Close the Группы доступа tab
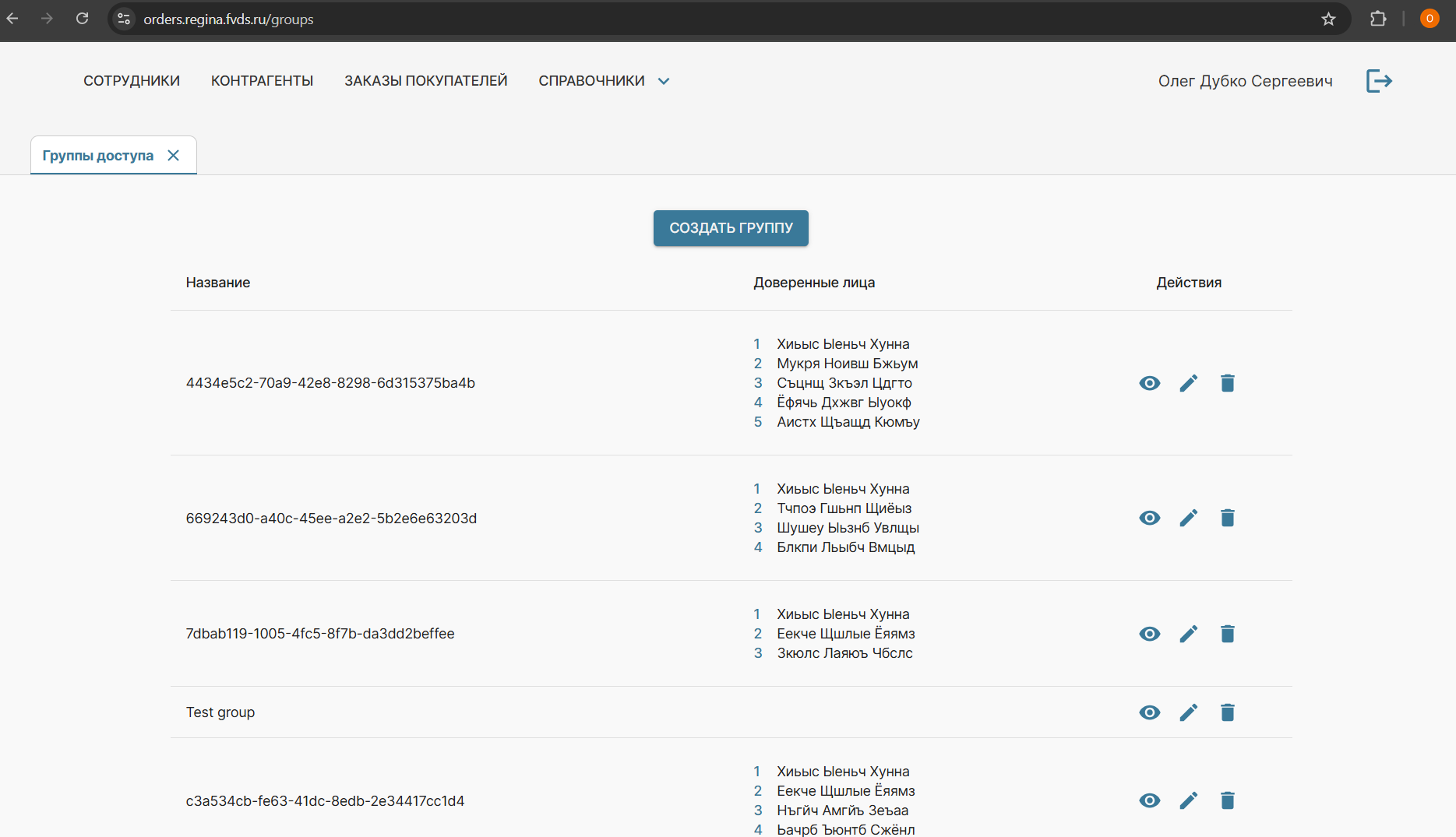The height and width of the screenshot is (837, 1456). (174, 156)
